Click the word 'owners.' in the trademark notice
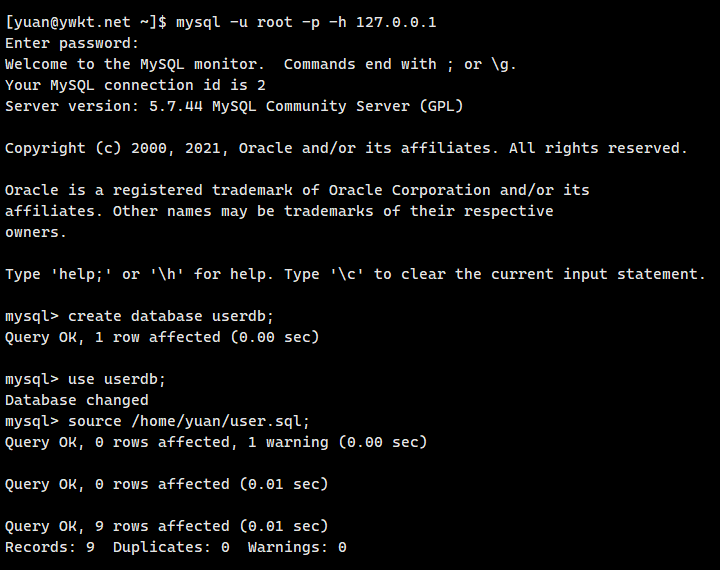720x570 pixels. (x=36, y=232)
